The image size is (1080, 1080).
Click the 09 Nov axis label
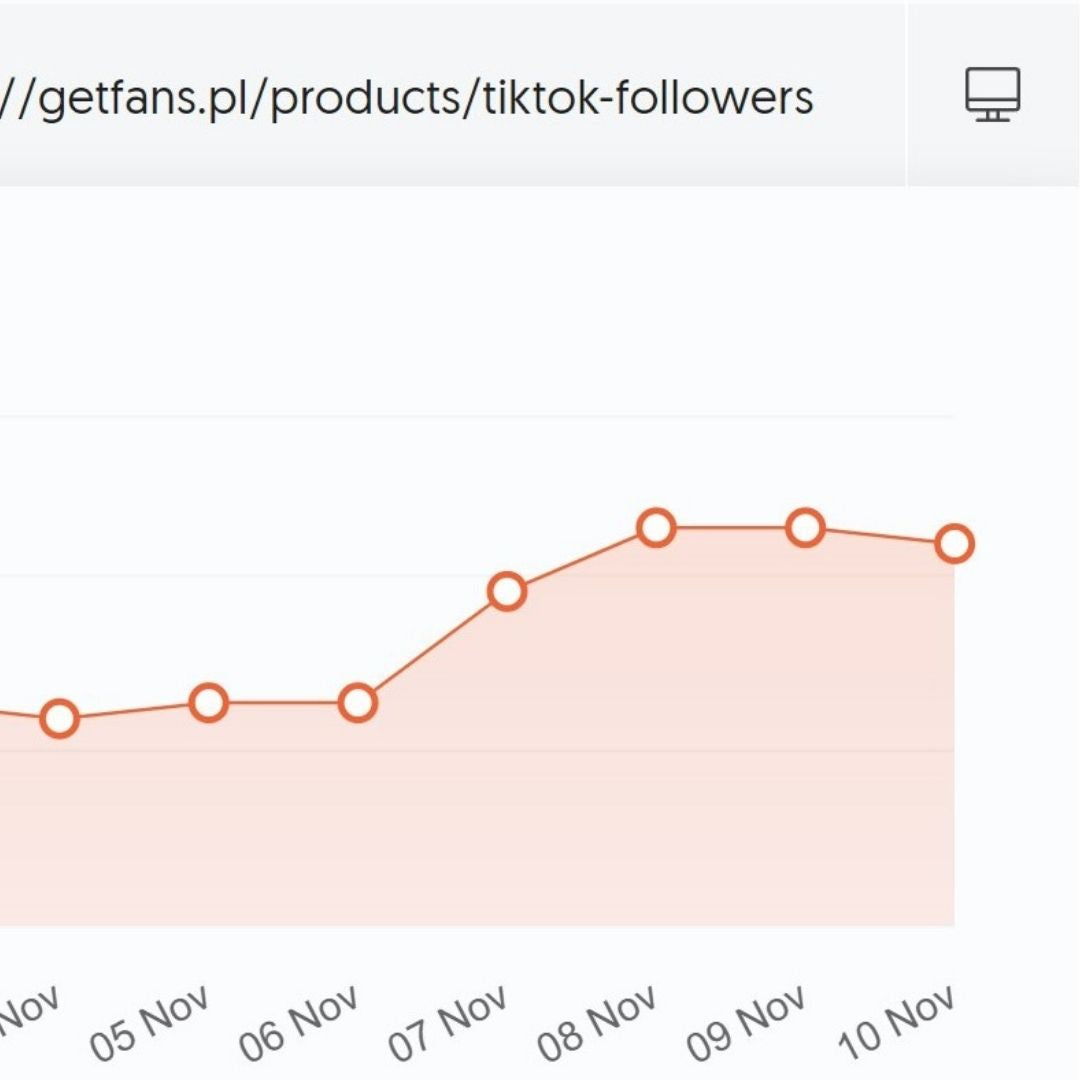(747, 1022)
